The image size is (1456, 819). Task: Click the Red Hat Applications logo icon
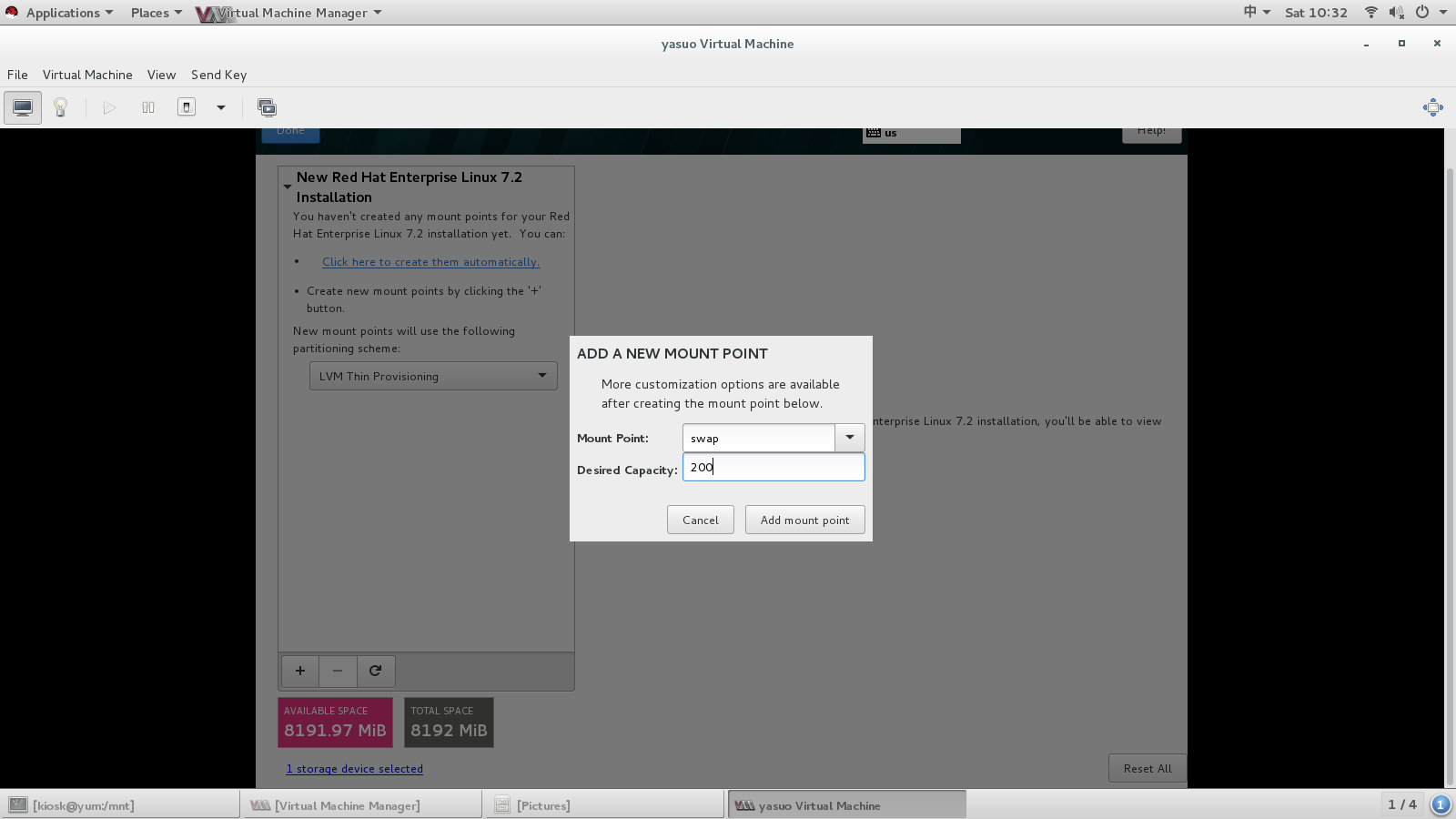(12, 12)
